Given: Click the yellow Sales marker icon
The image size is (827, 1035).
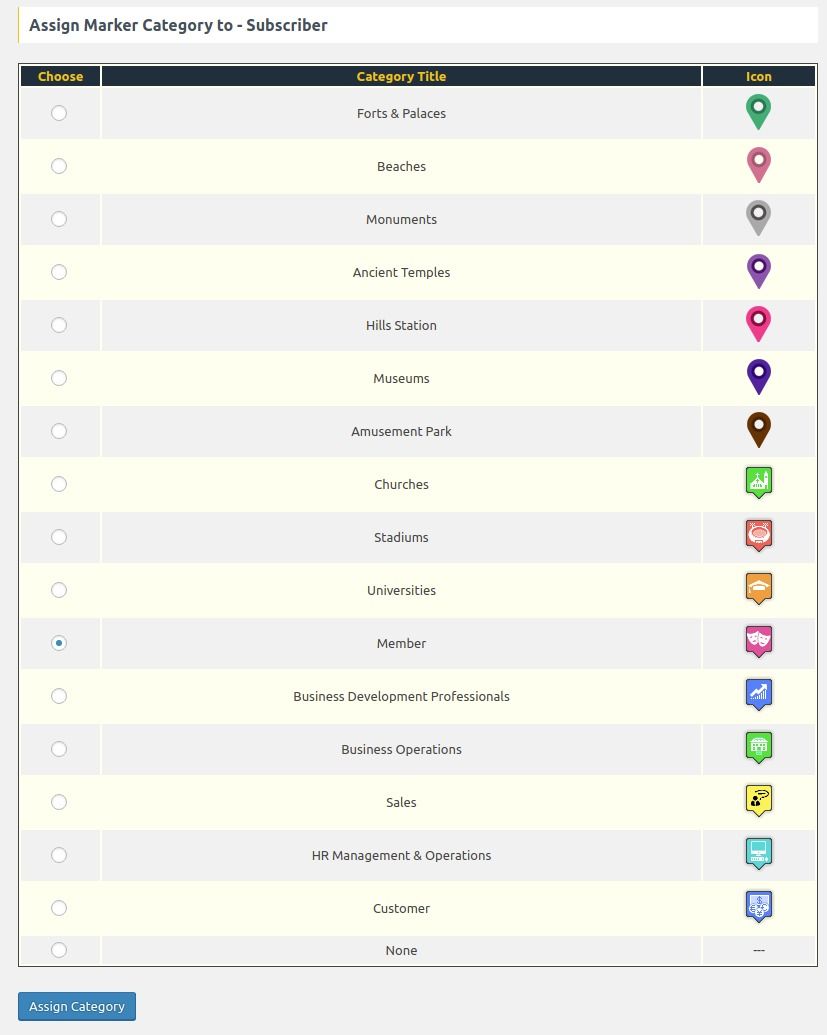Looking at the screenshot, I should 759,800.
